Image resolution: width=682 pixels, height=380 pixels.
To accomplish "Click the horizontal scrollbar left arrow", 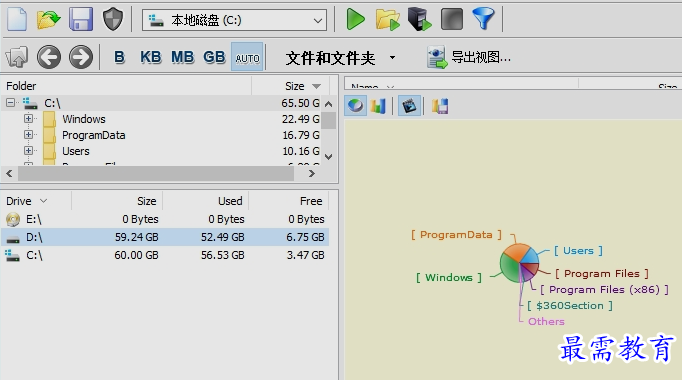I will coord(9,173).
